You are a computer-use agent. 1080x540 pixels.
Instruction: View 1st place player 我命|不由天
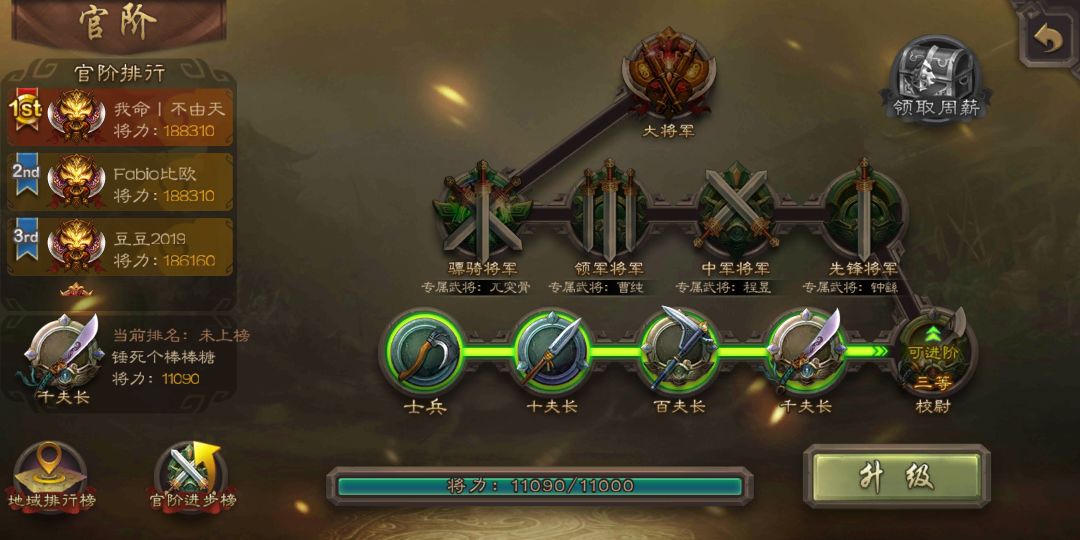click(x=121, y=118)
